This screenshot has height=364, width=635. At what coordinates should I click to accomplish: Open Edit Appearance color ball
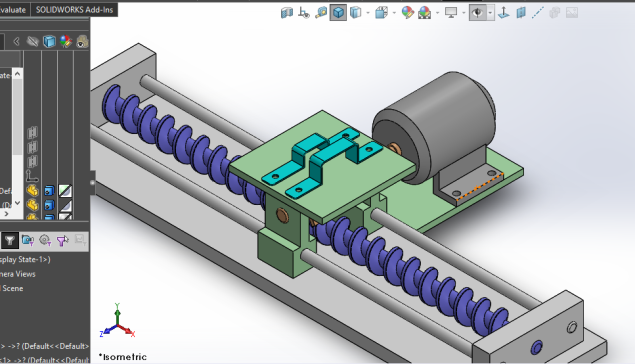[x=407, y=13]
